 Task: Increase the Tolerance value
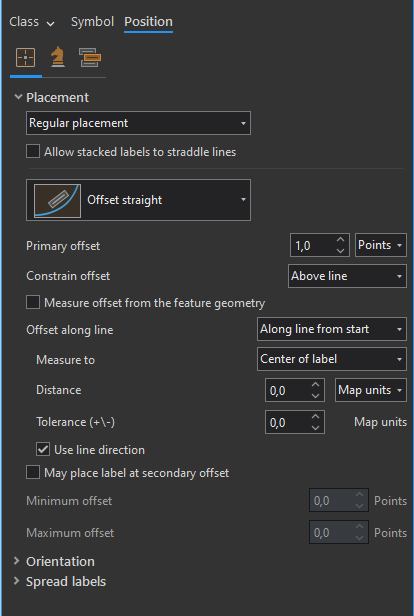coord(315,417)
